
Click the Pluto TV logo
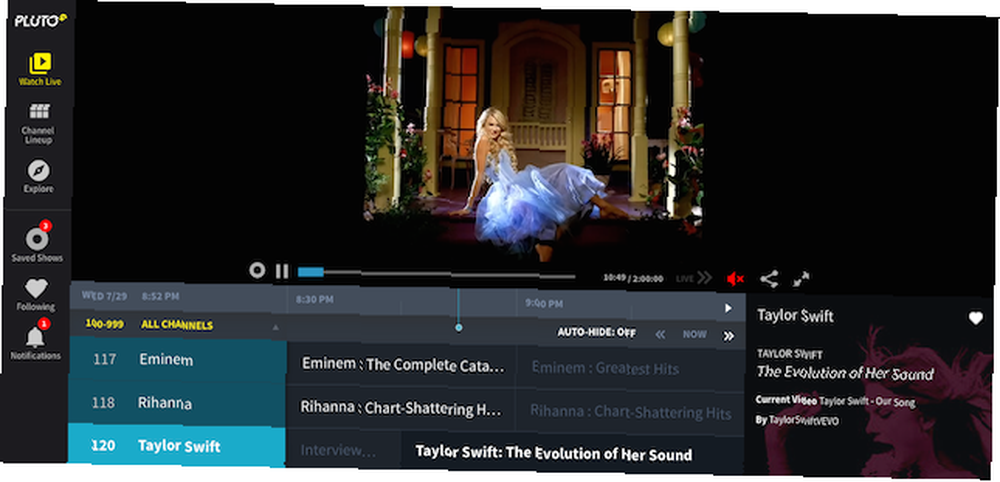coord(41,20)
